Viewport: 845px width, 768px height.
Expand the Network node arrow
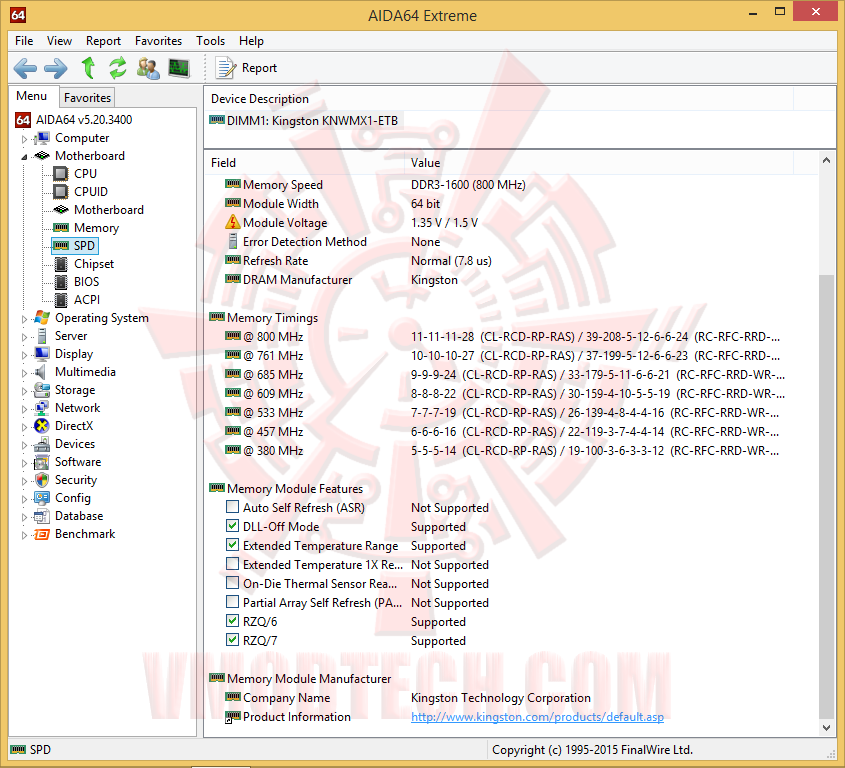tap(24, 409)
